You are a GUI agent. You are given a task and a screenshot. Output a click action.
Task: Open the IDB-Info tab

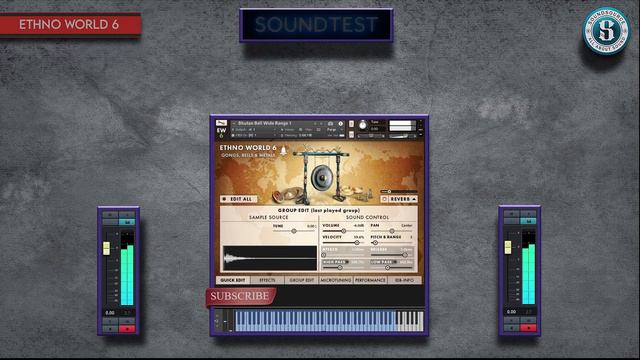click(404, 280)
